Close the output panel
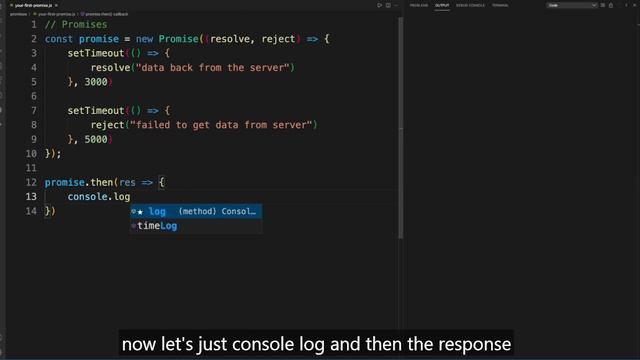Viewport: 640px width, 360px height. tap(635, 5)
